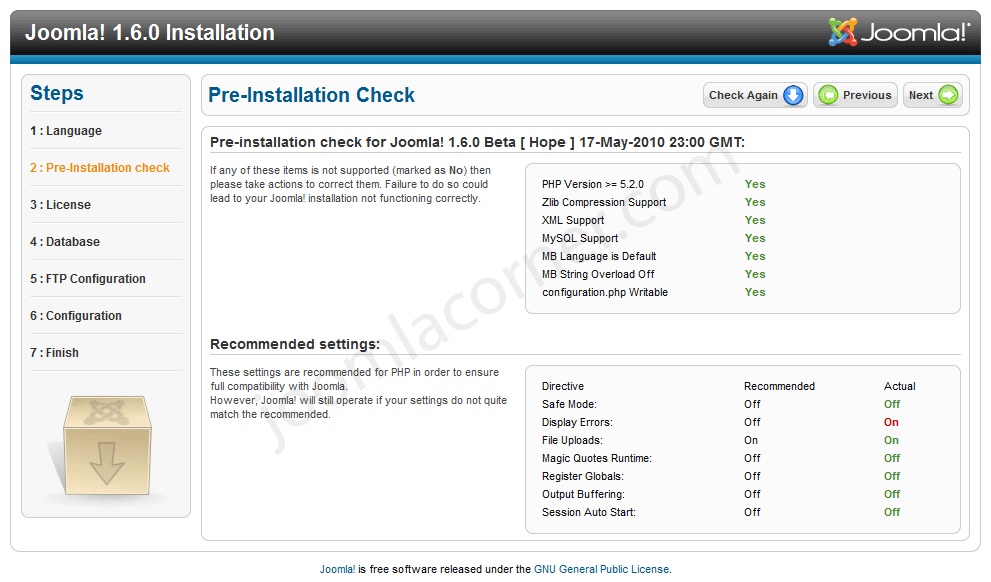
Task: Click the 'Zlib Compression Support' label
Action: [x=604, y=202]
